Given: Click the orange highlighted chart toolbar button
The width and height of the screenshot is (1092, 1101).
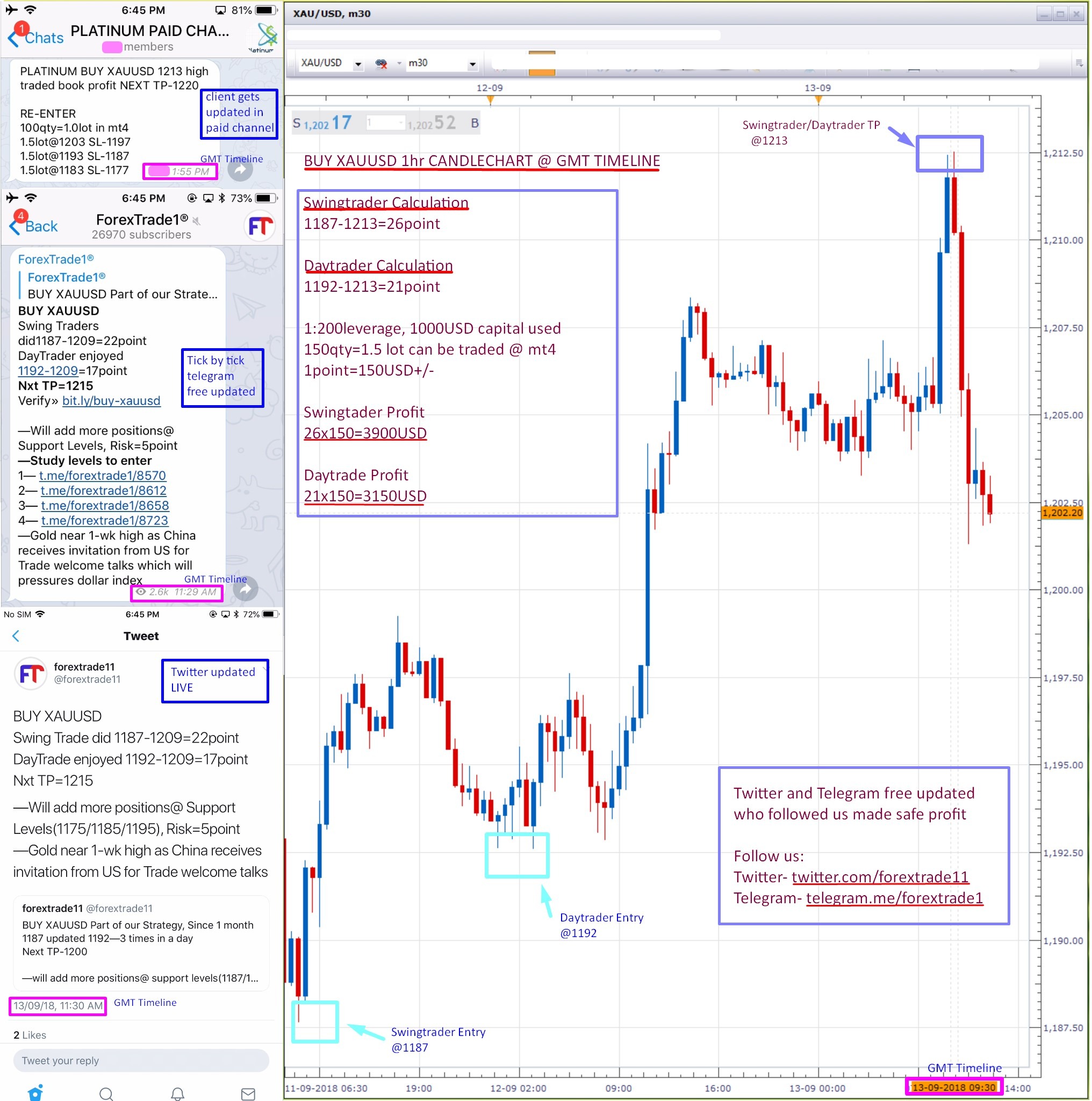Looking at the screenshot, I should (x=542, y=63).
